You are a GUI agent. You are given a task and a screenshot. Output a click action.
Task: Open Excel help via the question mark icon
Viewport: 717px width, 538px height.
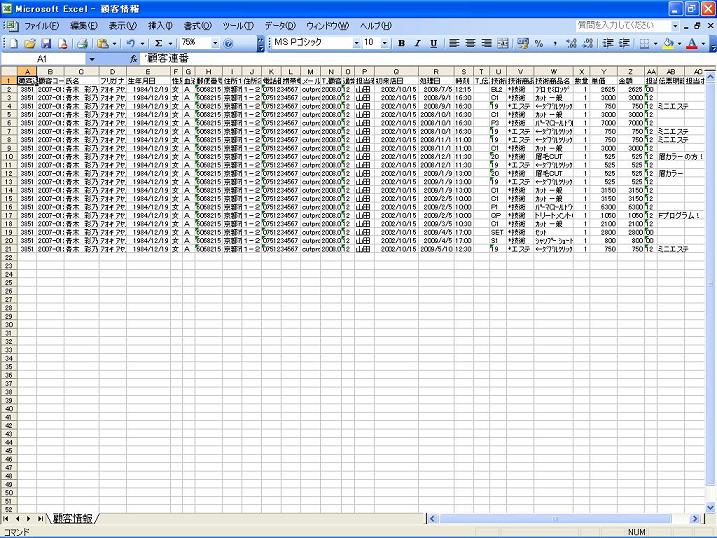coord(228,43)
